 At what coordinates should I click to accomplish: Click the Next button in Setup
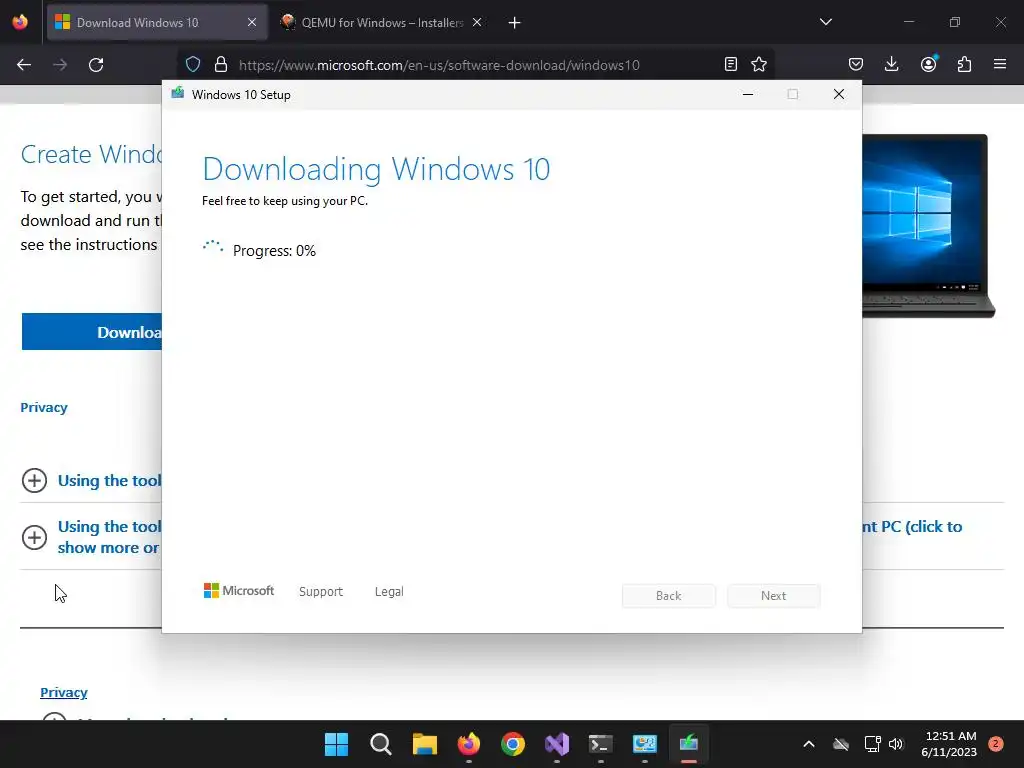click(773, 596)
